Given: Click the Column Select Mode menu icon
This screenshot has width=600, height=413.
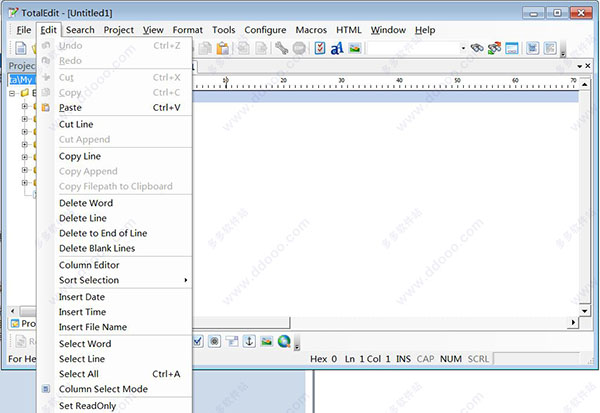Looking at the screenshot, I should tap(46, 389).
